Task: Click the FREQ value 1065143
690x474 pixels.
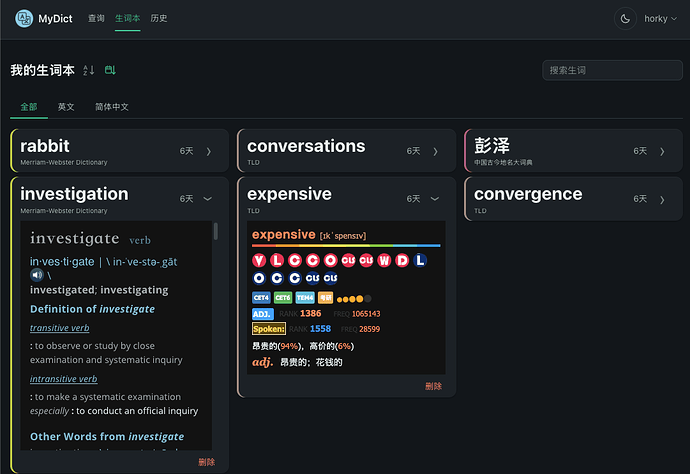Action: coord(366,314)
